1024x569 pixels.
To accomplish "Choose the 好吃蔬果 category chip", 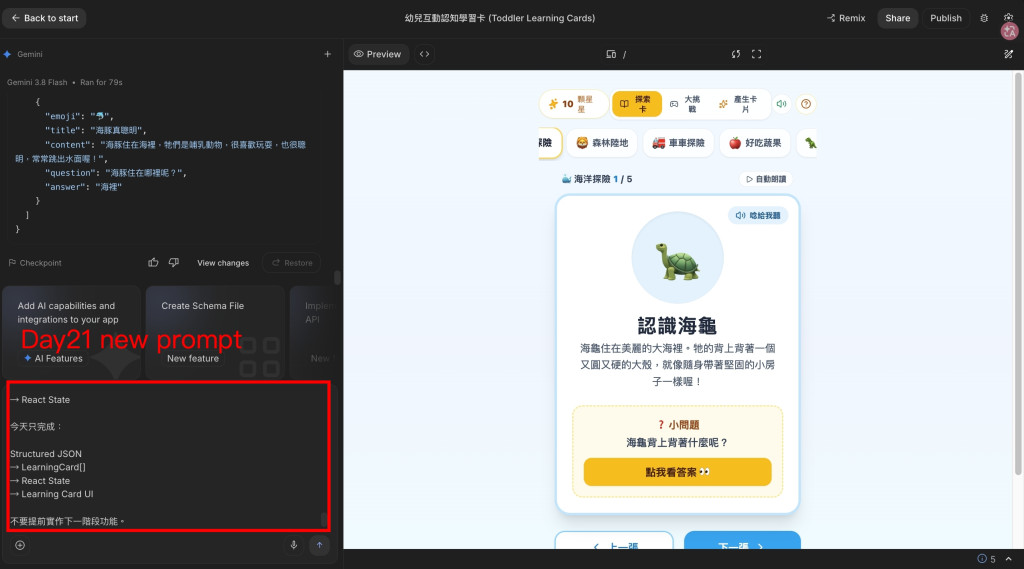I will (755, 143).
